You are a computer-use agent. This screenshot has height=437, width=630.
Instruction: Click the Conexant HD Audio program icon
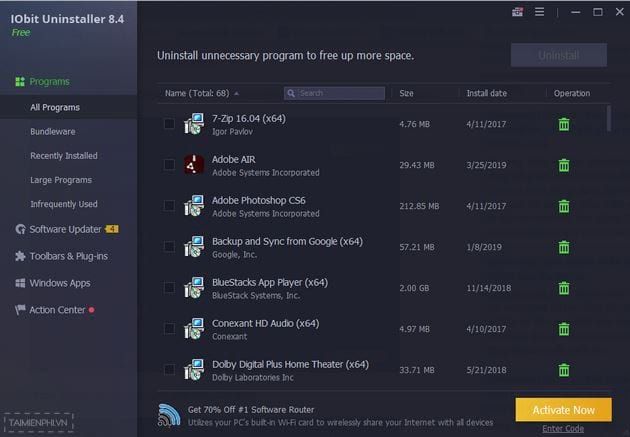coord(194,329)
